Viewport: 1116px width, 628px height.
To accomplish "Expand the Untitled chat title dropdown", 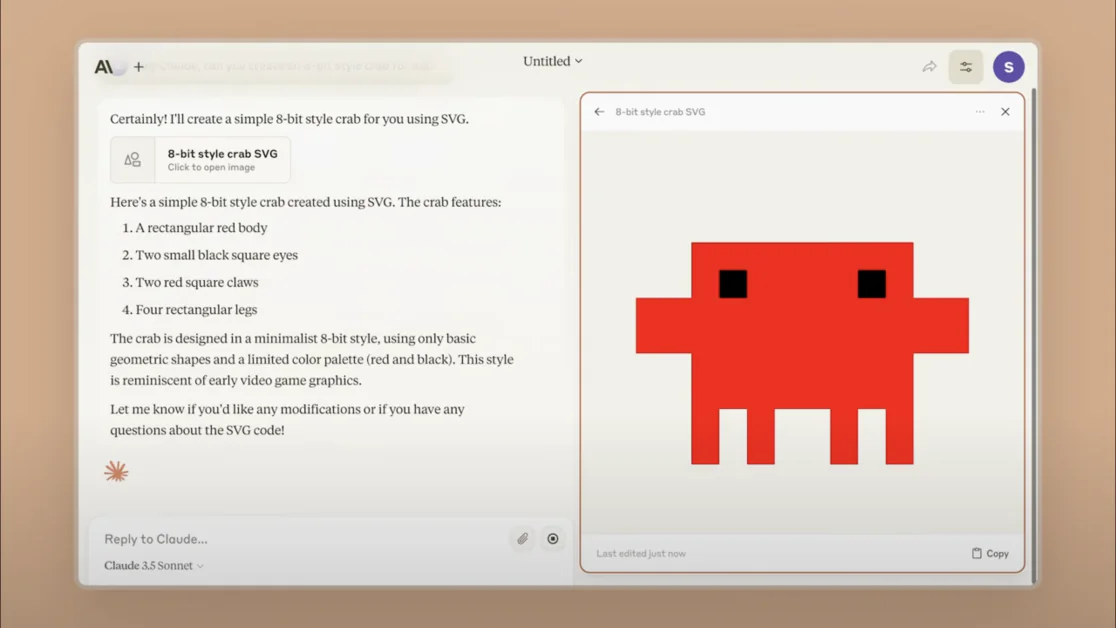I will tap(552, 61).
